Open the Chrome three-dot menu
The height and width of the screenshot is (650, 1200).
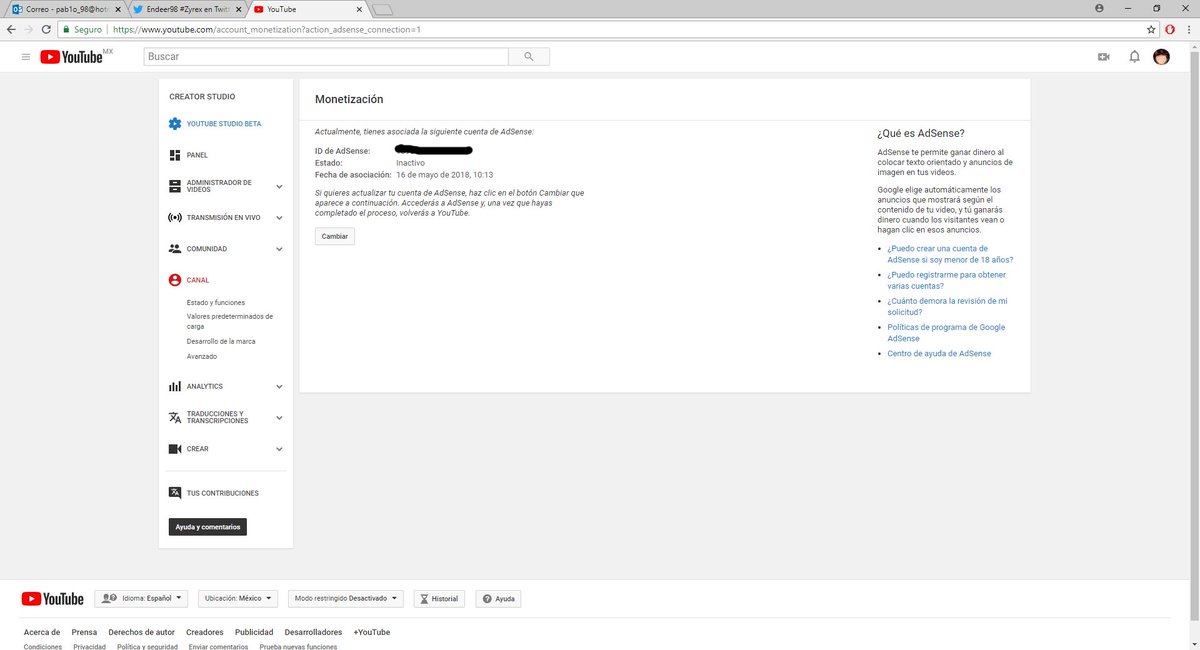click(1188, 29)
